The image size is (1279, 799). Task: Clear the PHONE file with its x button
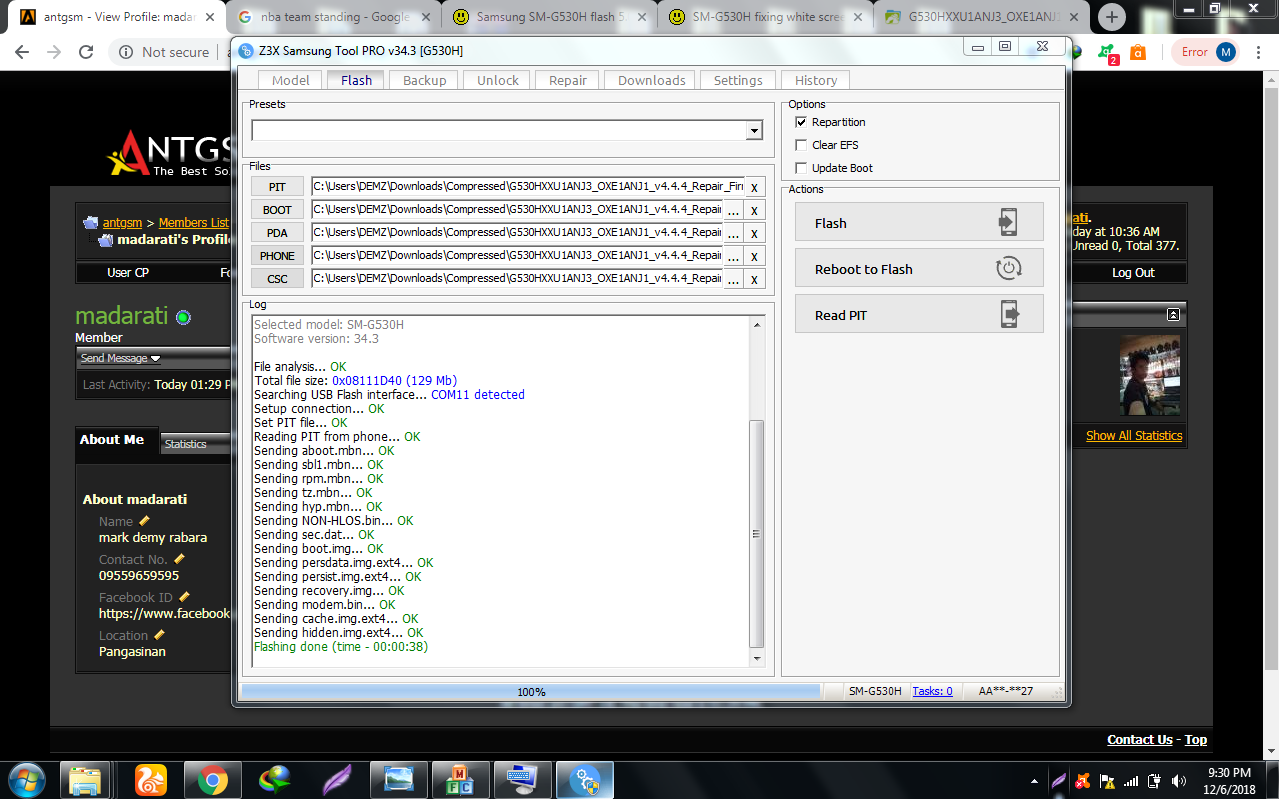pyautogui.click(x=754, y=256)
